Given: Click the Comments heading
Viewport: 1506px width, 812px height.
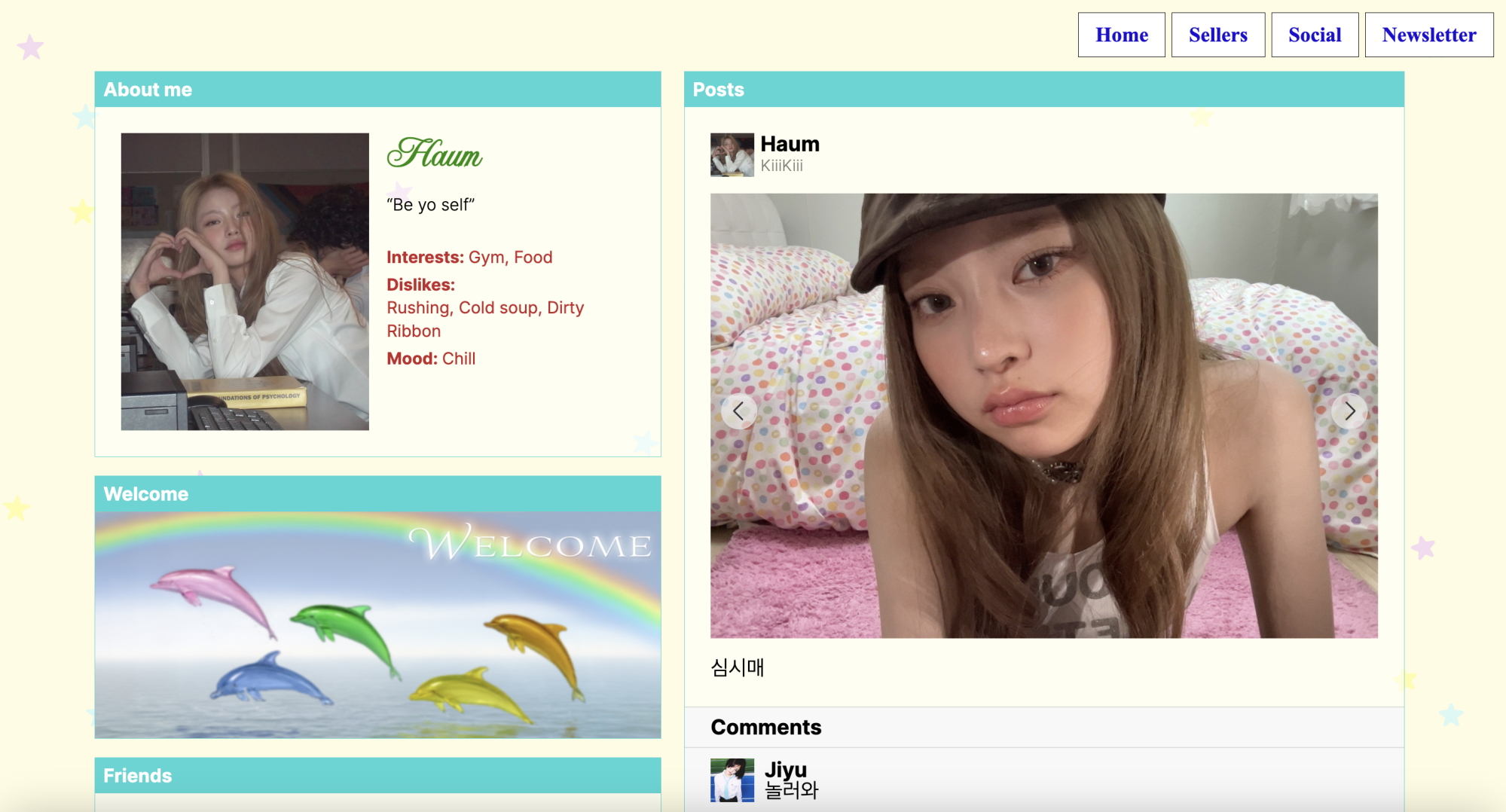Looking at the screenshot, I should [765, 727].
